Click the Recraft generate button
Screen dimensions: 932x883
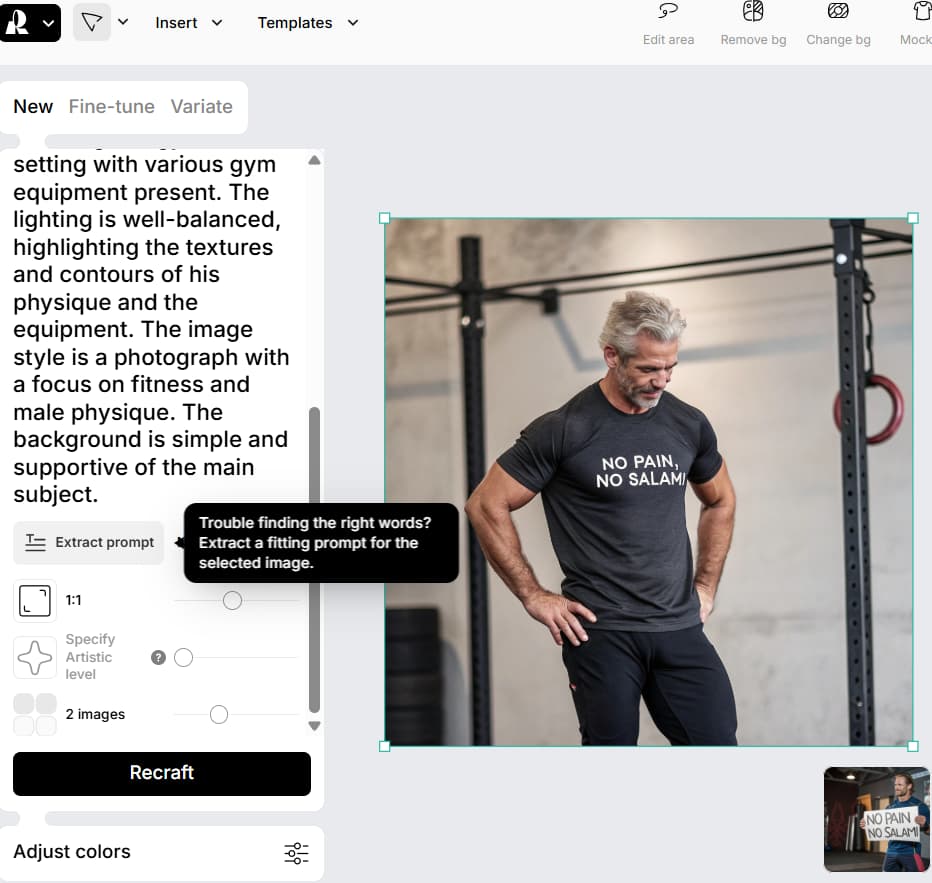pyautogui.click(x=162, y=773)
